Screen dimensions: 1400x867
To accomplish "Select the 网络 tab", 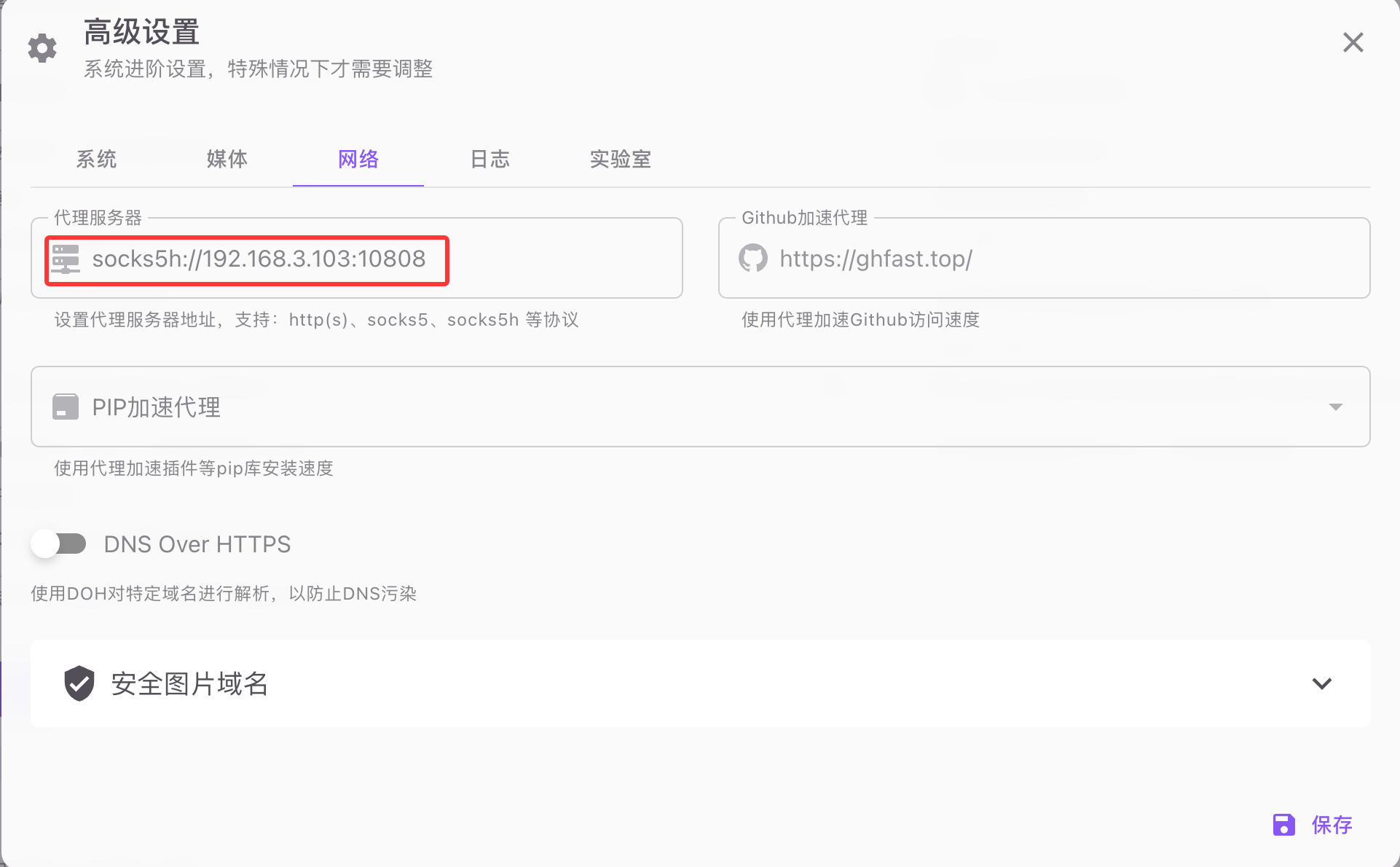I will [358, 159].
